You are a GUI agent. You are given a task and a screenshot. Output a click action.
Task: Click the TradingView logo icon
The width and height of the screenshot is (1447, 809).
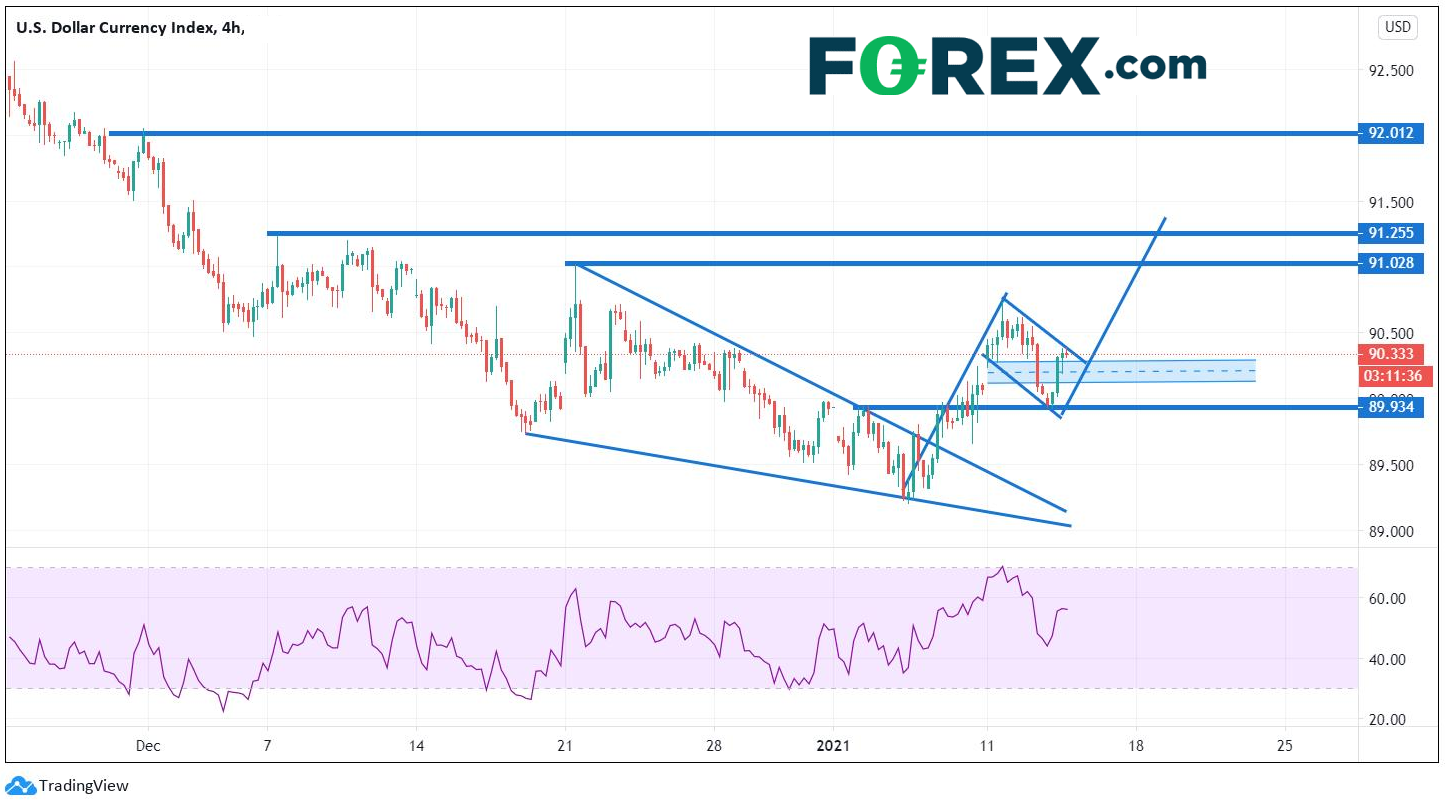(20, 786)
